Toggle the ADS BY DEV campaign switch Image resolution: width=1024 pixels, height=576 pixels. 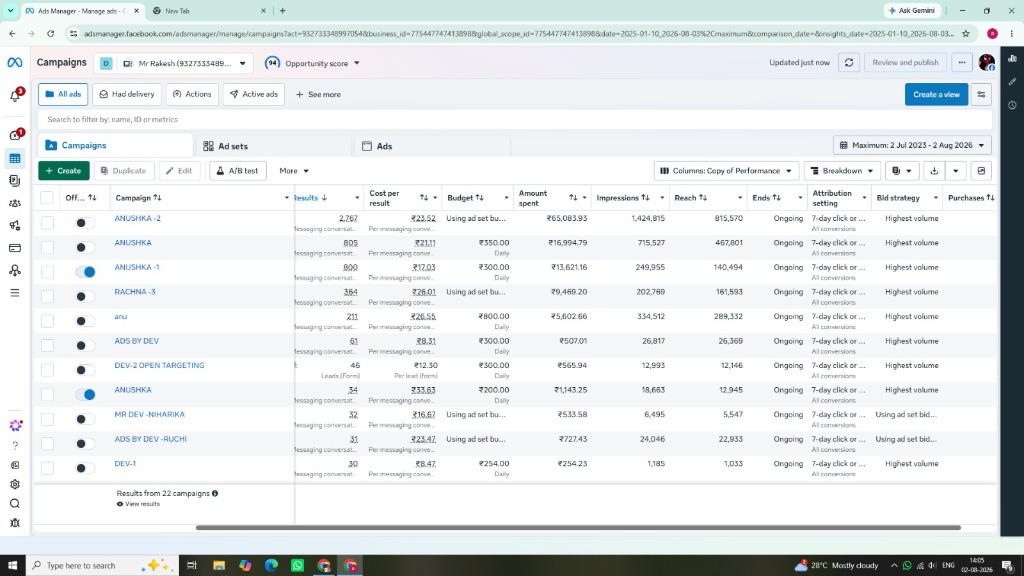pos(84,345)
